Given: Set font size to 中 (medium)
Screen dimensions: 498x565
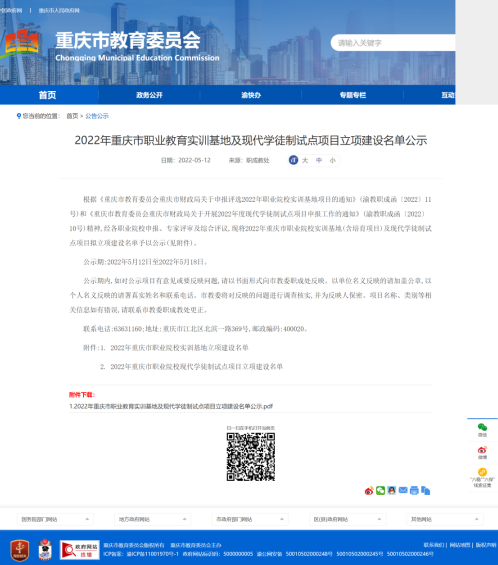Looking at the screenshot, I should (319, 160).
